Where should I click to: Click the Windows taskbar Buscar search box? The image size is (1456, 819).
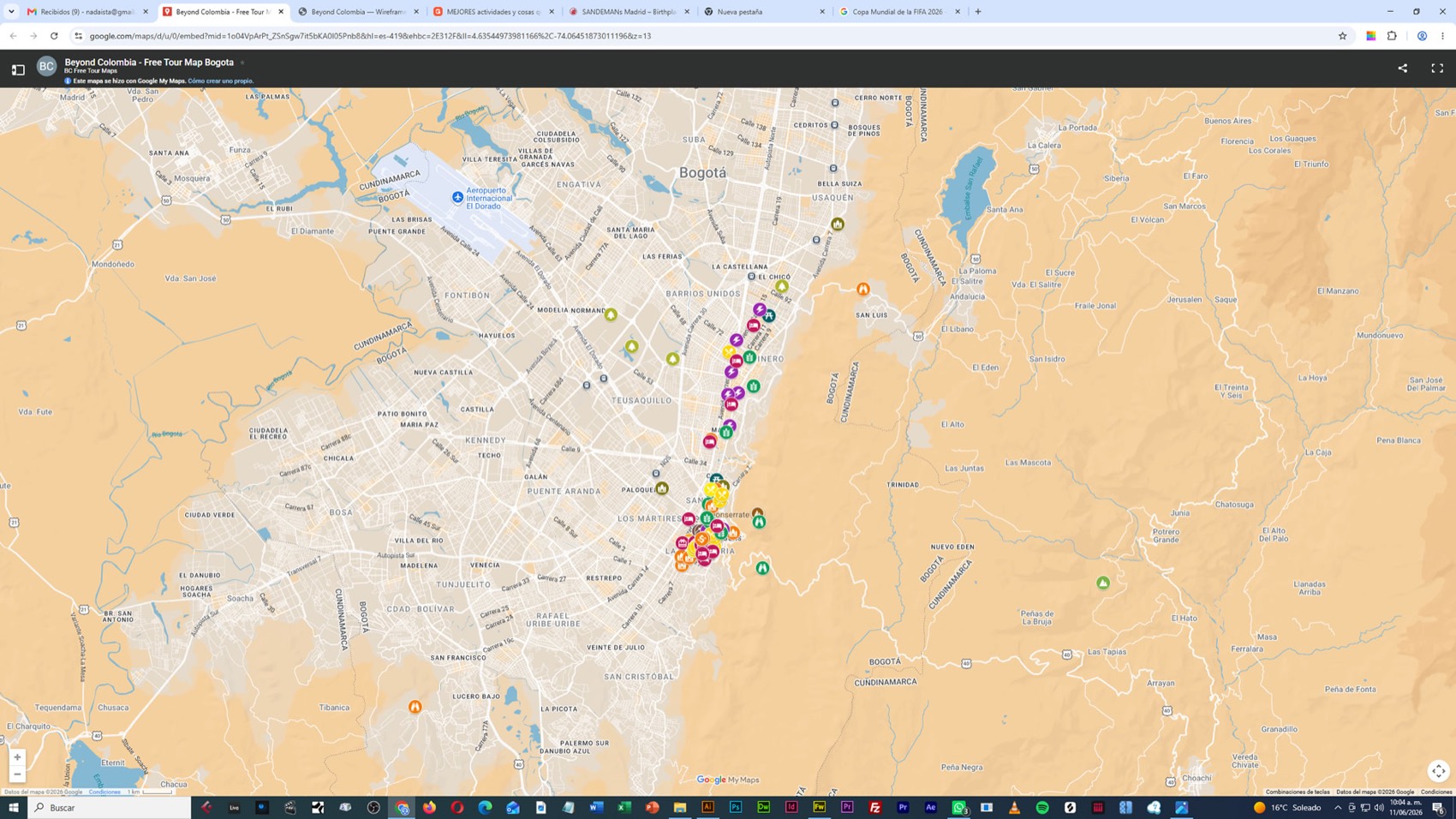(x=110, y=808)
